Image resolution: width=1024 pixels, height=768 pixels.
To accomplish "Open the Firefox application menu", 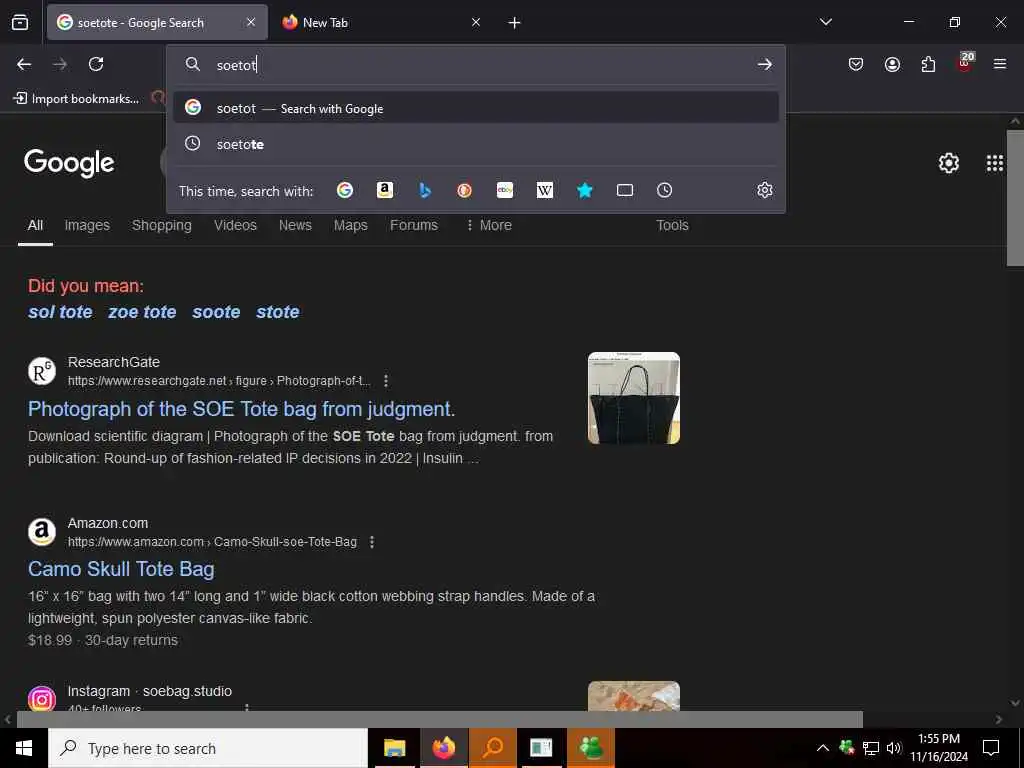I will (999, 64).
